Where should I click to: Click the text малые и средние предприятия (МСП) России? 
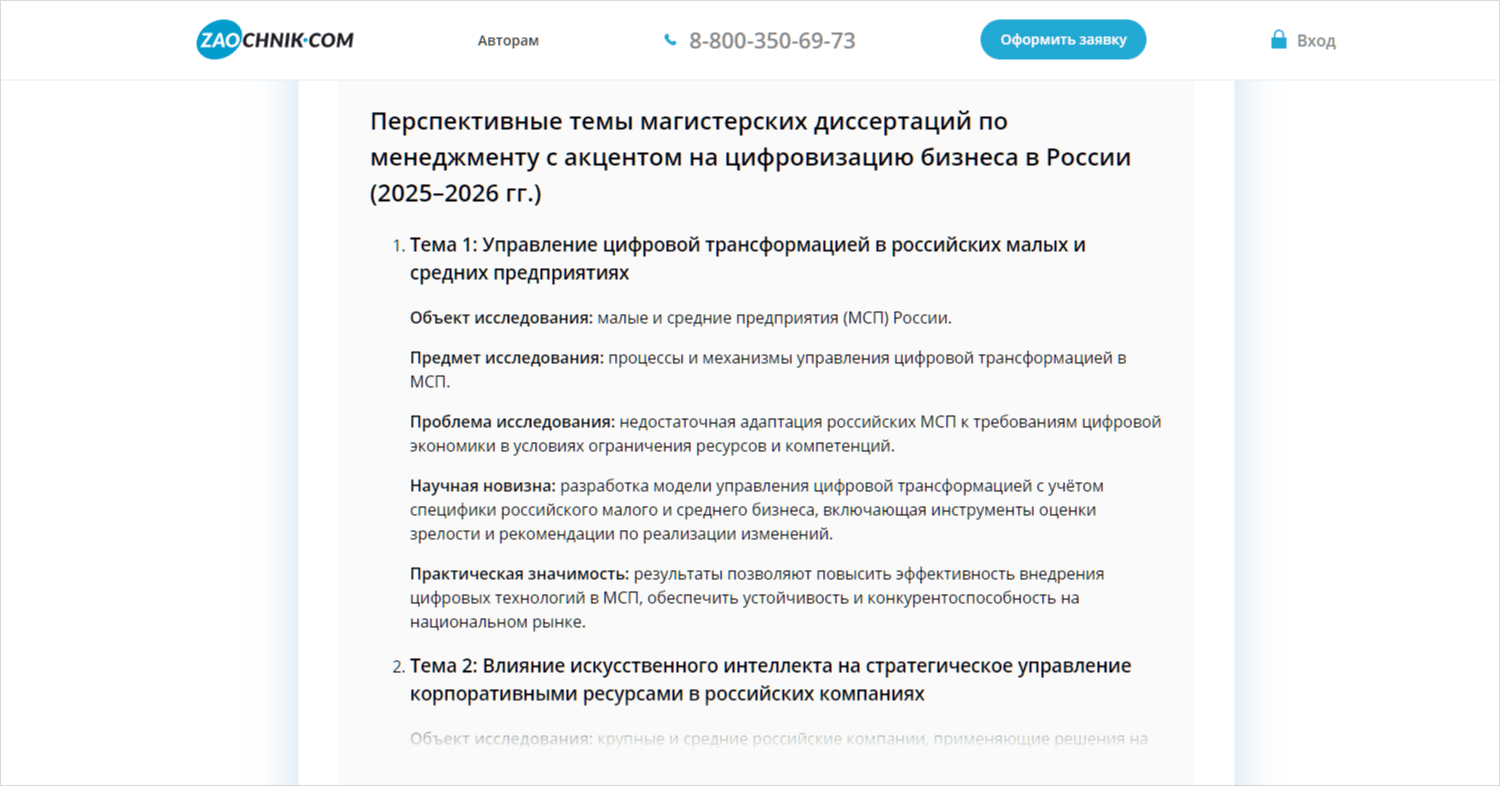[774, 318]
